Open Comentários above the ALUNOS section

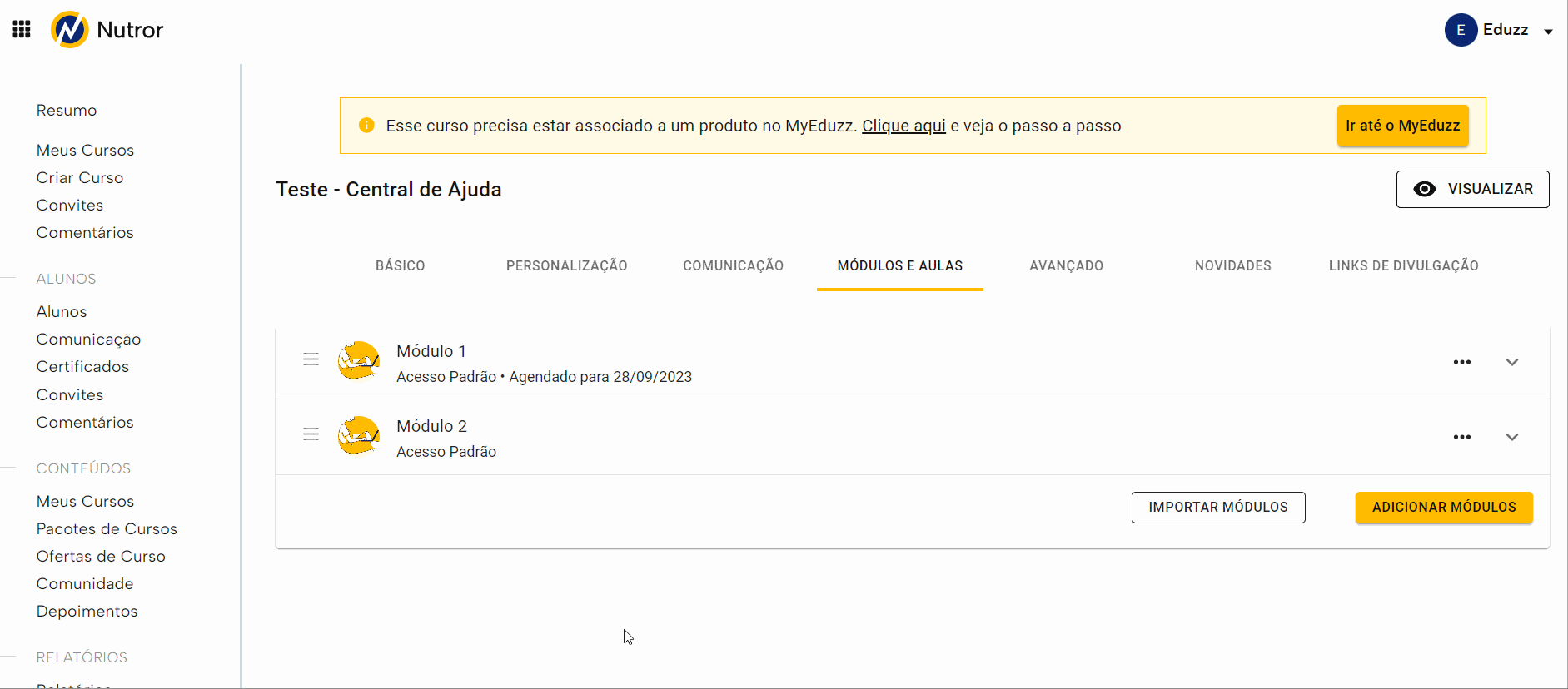[x=85, y=233]
